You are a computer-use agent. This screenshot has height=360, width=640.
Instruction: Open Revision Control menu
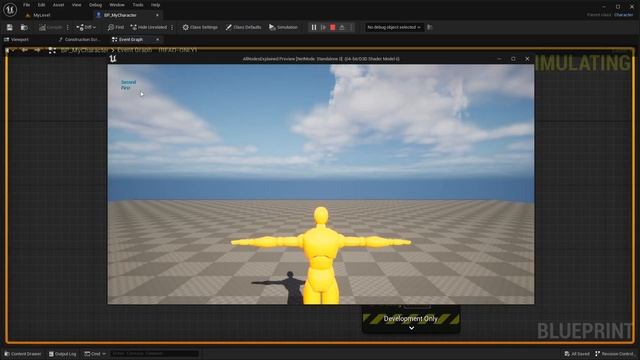point(614,354)
